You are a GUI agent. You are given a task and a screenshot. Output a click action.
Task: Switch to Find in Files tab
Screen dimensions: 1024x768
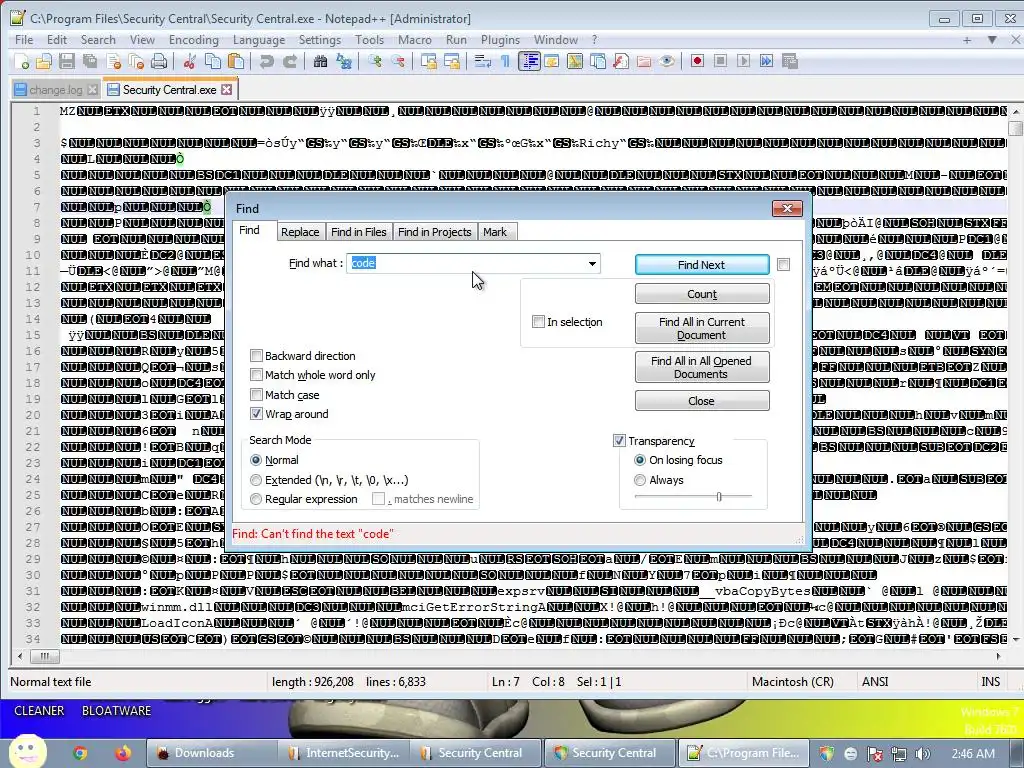click(x=359, y=232)
